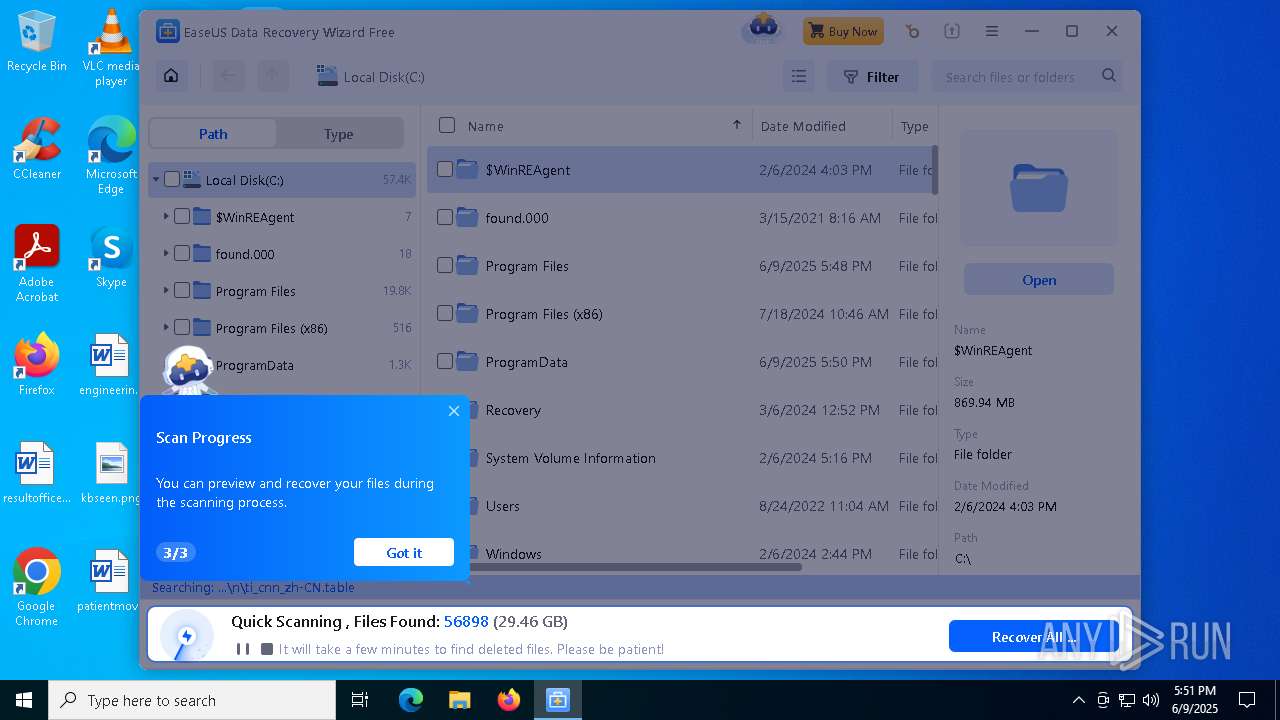Viewport: 1280px width, 720px height.
Task: Check the Local Disk(C:) tree checkbox
Action: tap(172, 180)
